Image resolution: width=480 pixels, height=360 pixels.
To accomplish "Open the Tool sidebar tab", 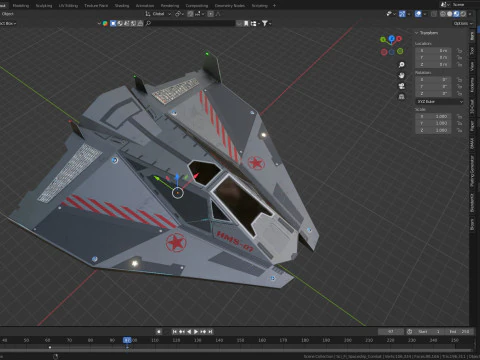I will pyautogui.click(x=472, y=51).
